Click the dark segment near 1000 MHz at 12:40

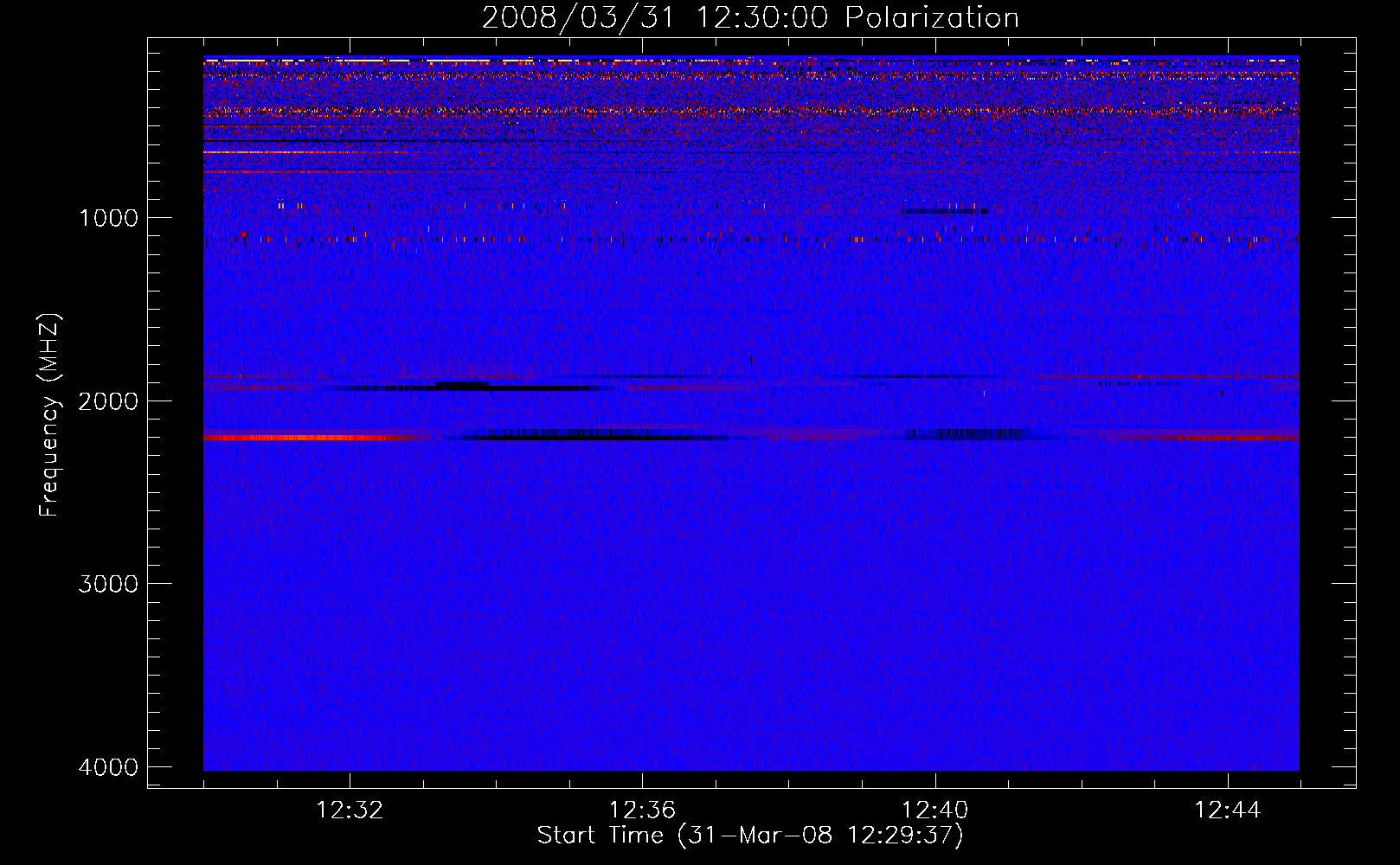[x=944, y=211]
